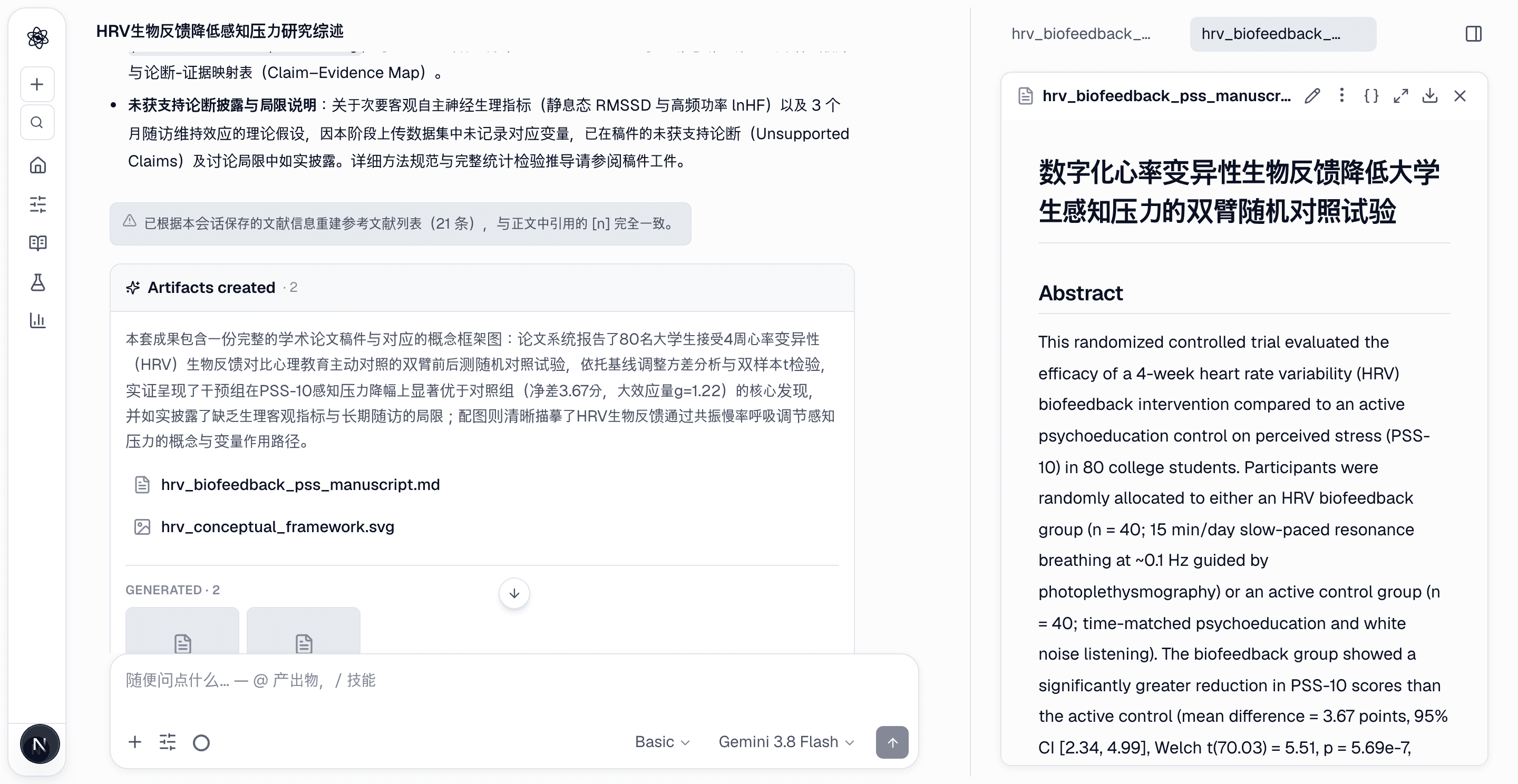Open the lab flask icon in the sidebar
This screenshot has width=1518, height=784.
[x=38, y=282]
